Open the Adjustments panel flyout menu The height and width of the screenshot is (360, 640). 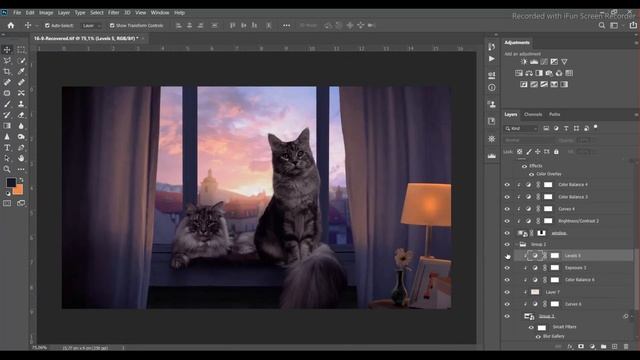point(636,42)
